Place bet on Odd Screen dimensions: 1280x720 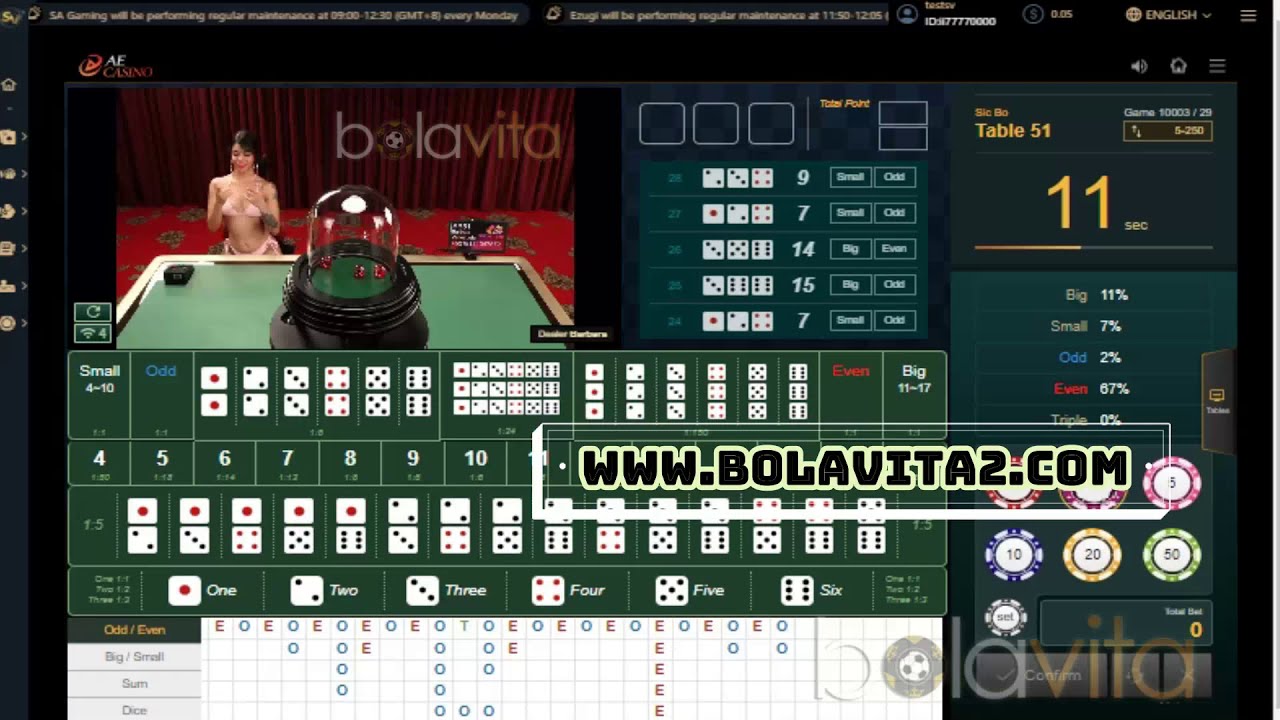pyautogui.click(x=161, y=395)
